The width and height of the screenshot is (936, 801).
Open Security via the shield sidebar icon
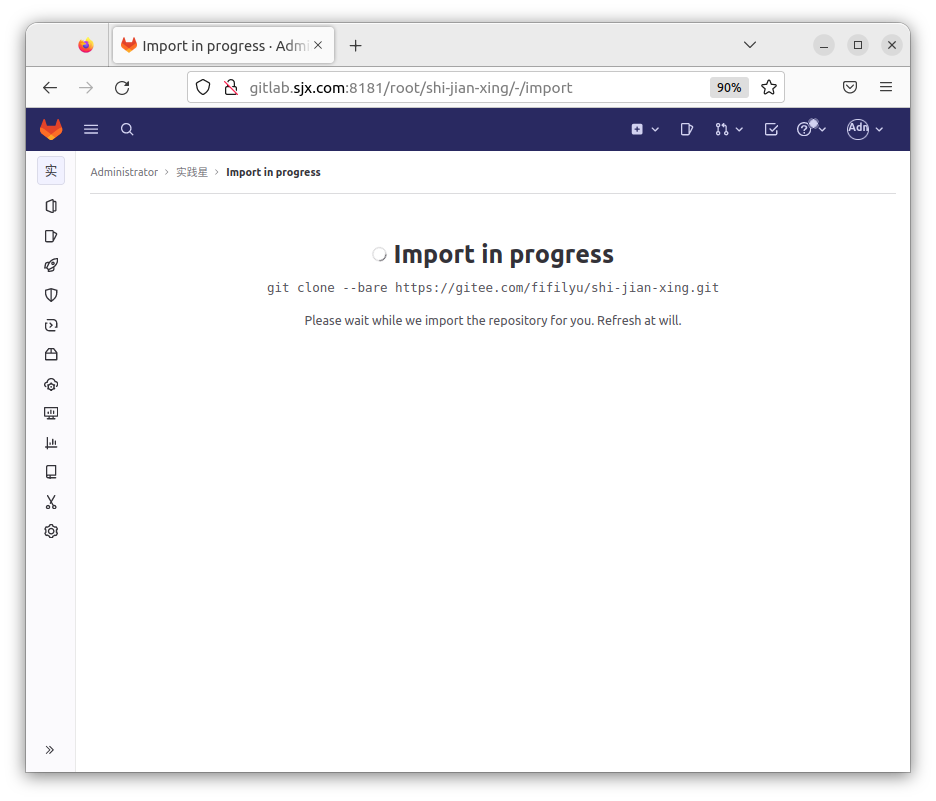[51, 295]
